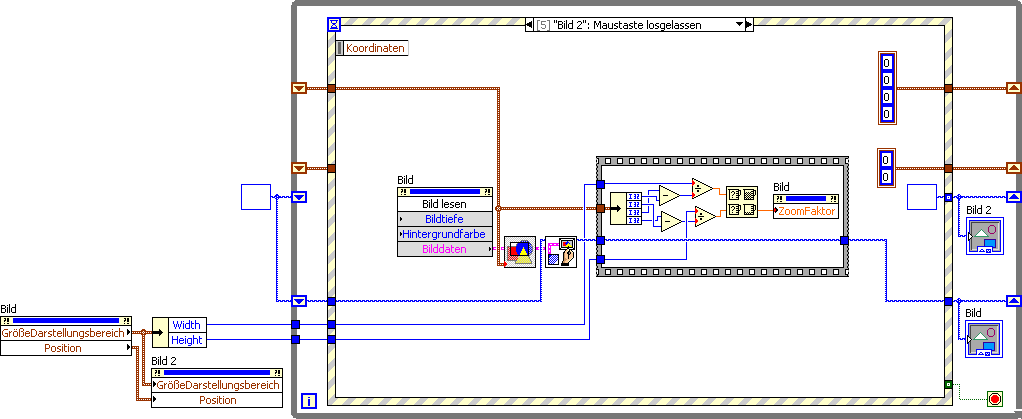The image size is (1022, 419).
Task: Click the Height element of the unbundle node
Action: (186, 340)
